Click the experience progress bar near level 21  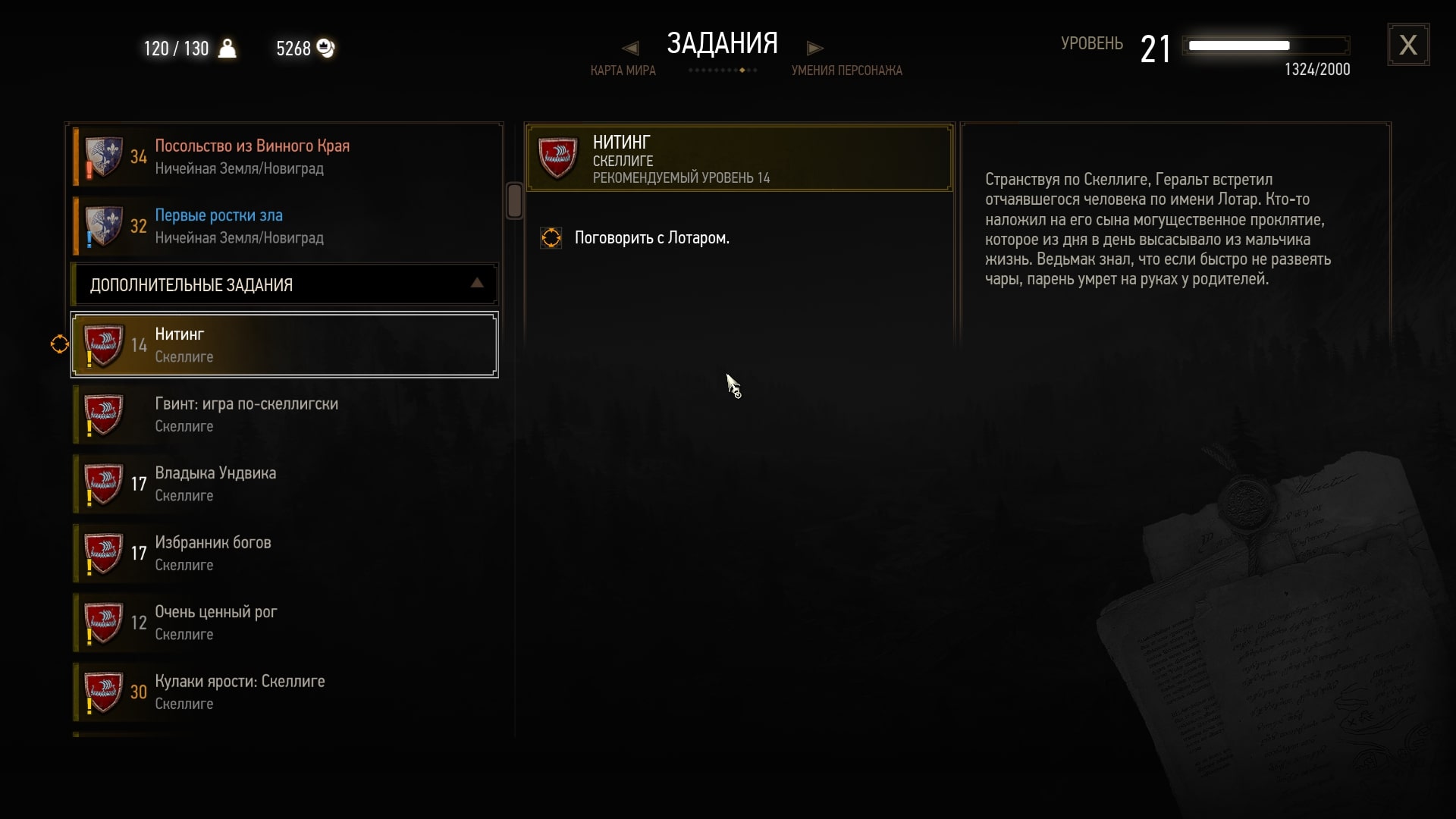1266,45
